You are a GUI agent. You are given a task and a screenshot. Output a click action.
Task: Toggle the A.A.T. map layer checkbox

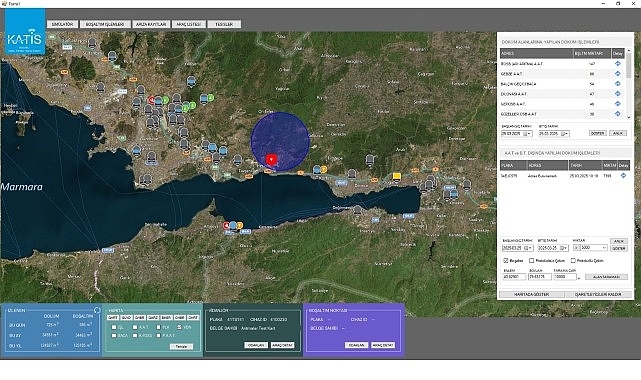135,327
